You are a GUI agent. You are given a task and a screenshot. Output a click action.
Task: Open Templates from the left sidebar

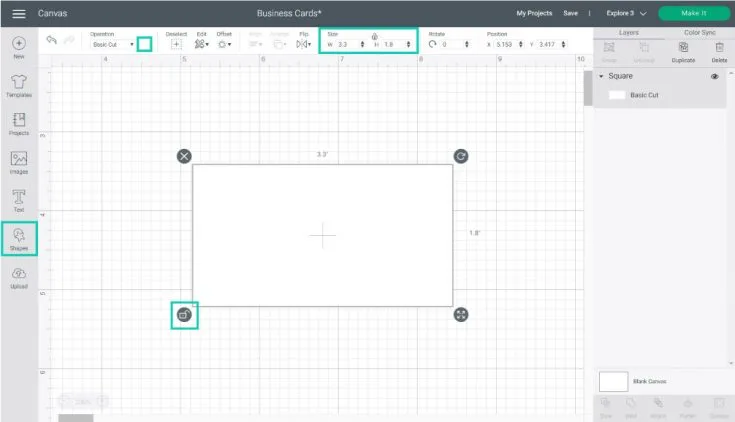19,84
